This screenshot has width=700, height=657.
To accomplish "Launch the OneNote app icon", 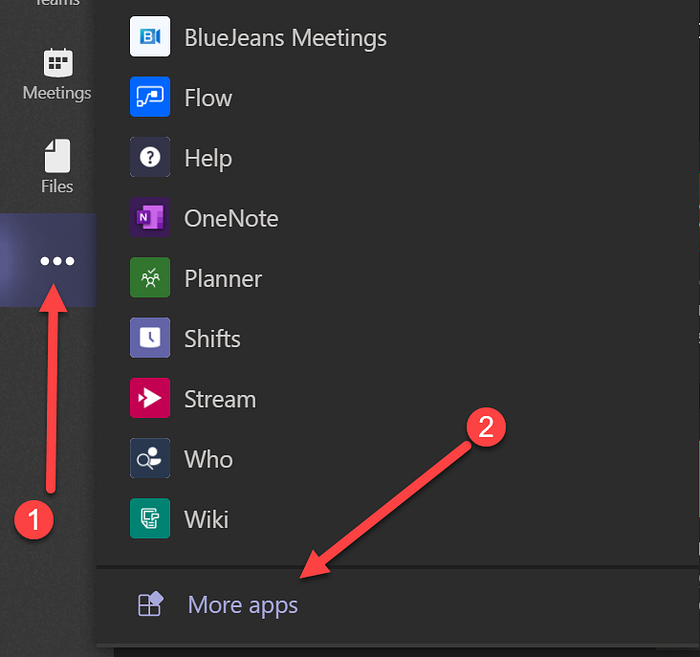I will (150, 217).
